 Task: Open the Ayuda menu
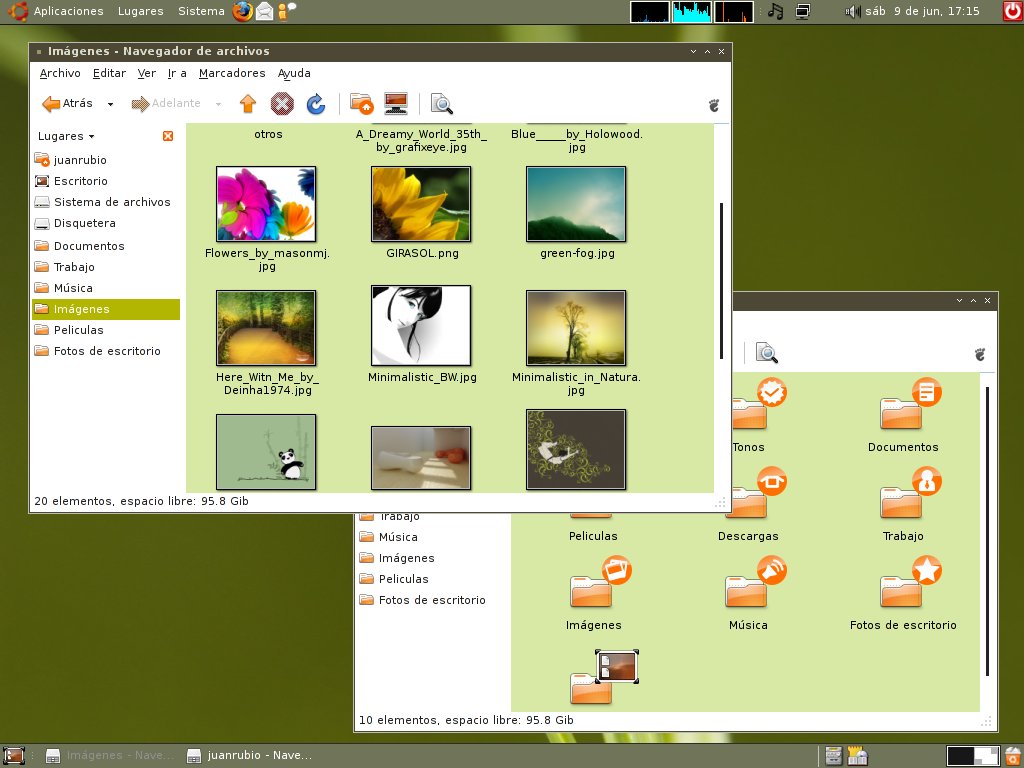[294, 73]
